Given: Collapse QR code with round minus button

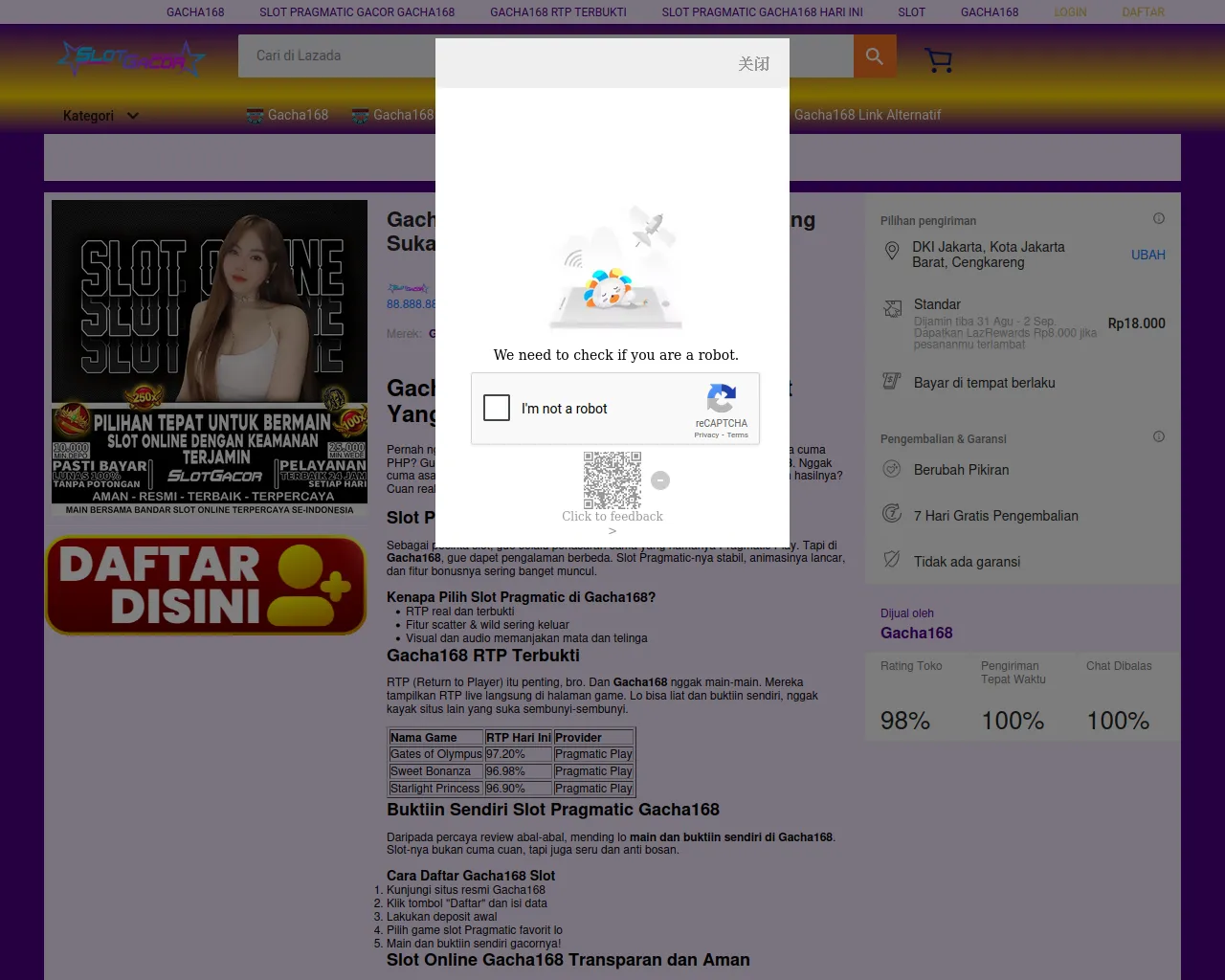Looking at the screenshot, I should click(x=660, y=480).
